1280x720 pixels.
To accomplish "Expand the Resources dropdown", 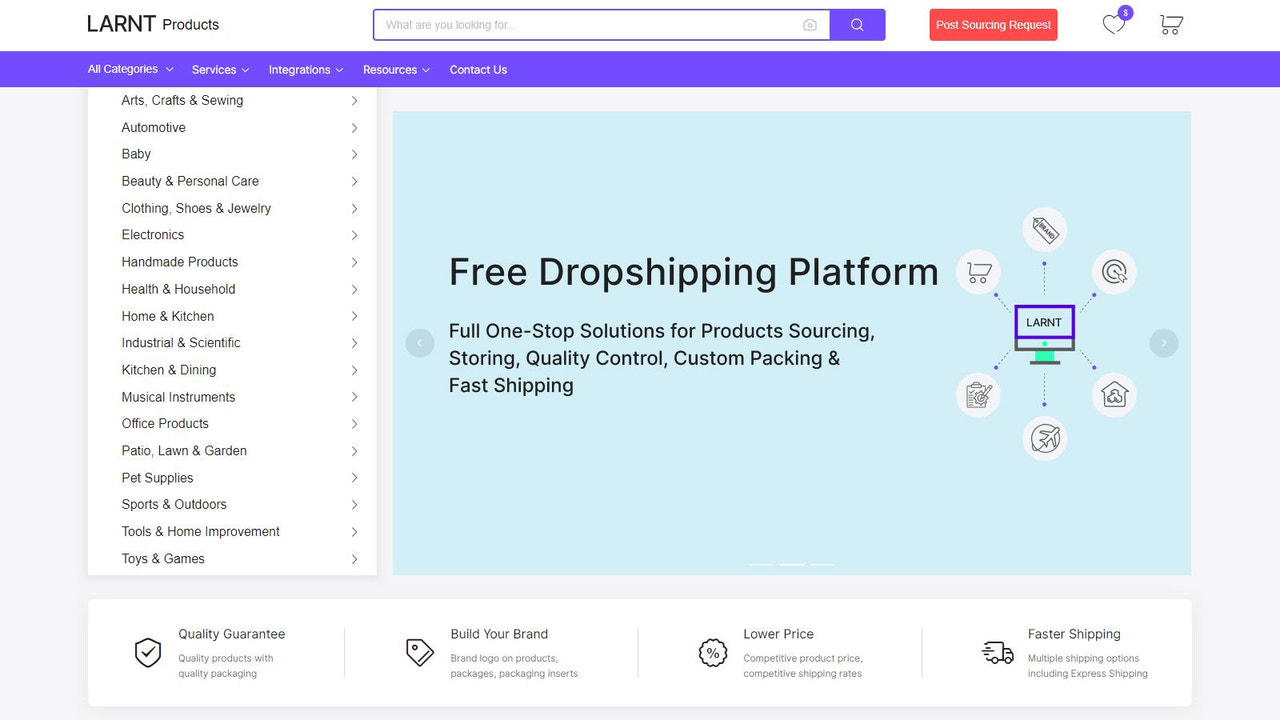I will click(396, 69).
